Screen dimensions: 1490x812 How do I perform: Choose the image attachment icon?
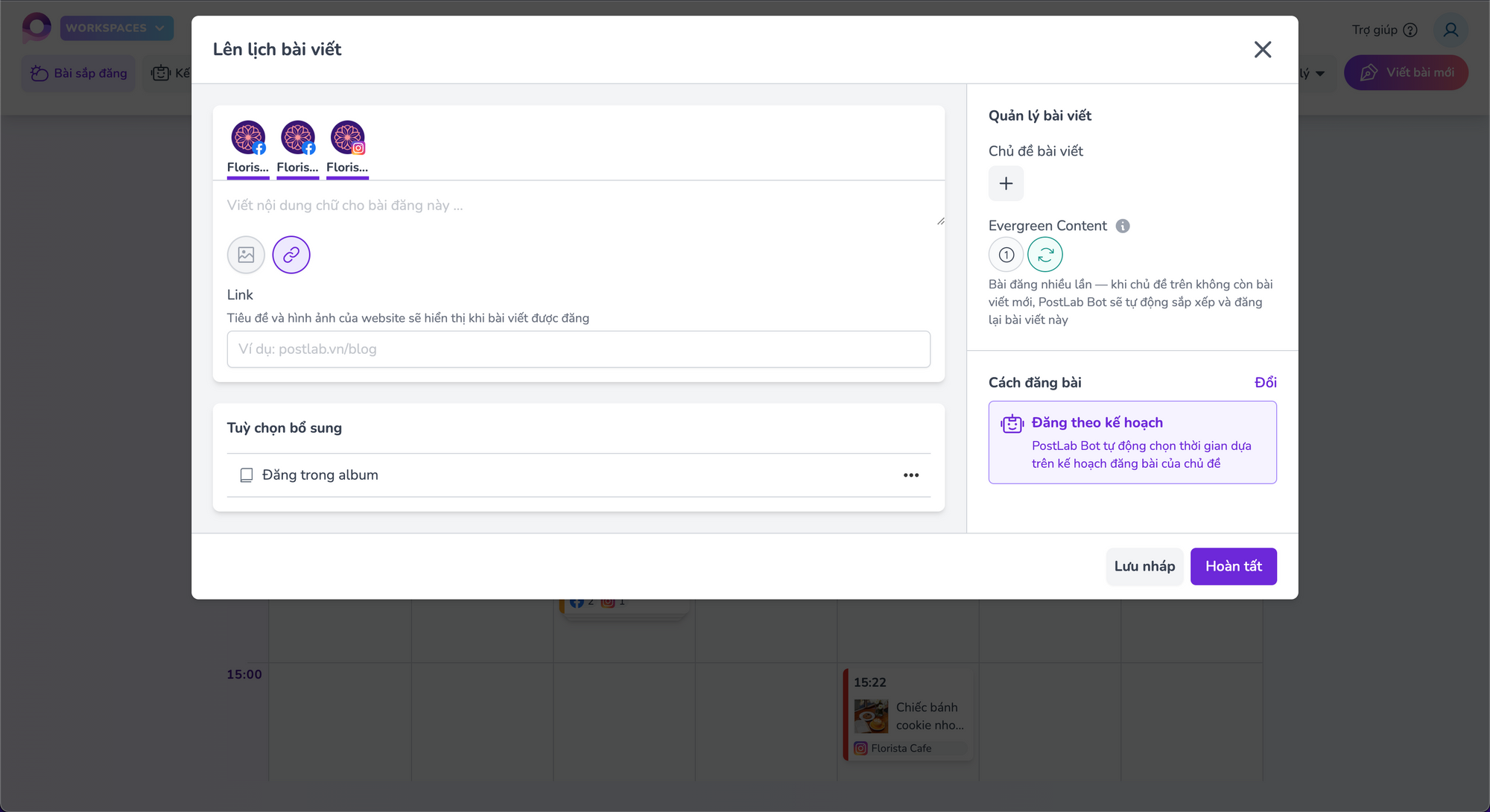coord(246,255)
